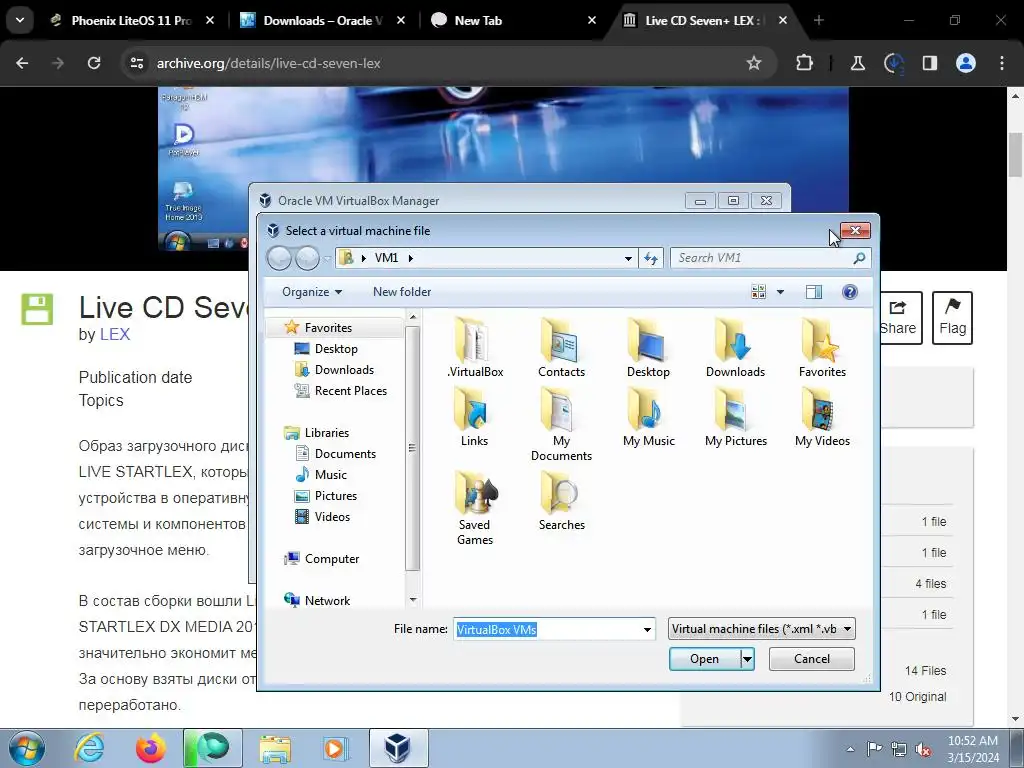1024x768 pixels.
Task: Click the Windows Start orb
Action: click(27, 748)
